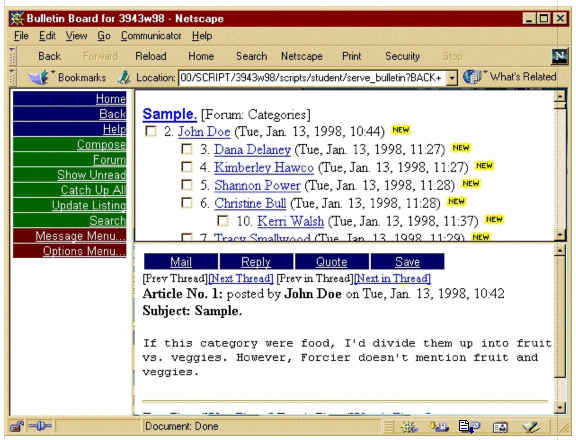The height and width of the screenshot is (440, 576).
Task: Open Kimberley Hawco's message link
Action: [x=264, y=167]
